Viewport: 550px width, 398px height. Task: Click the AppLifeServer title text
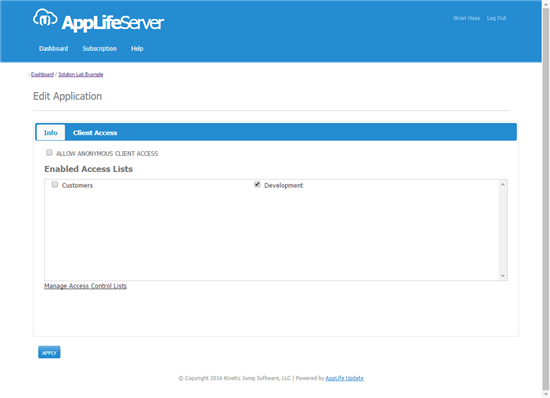113,23
